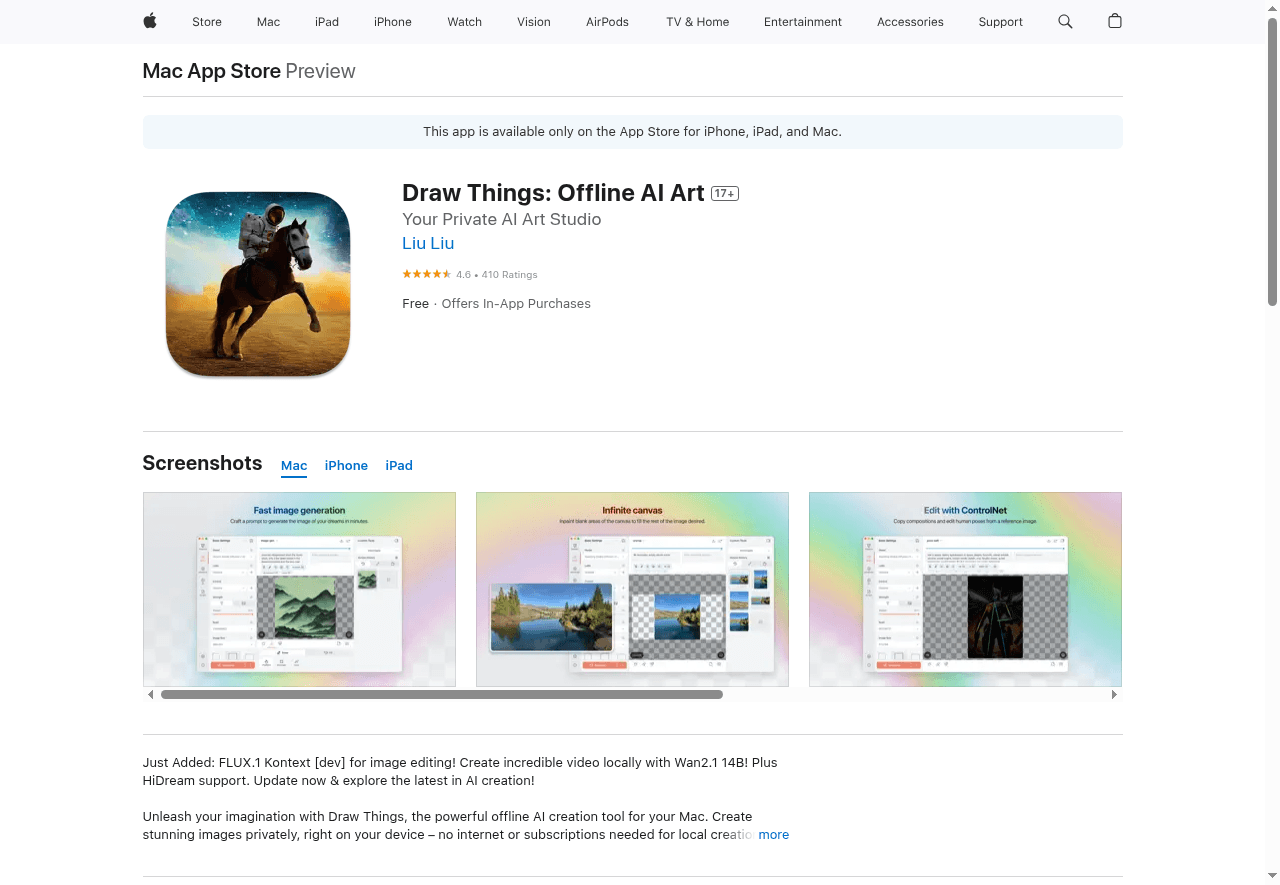Click the left screenshot carousel arrow
Screen dimensions: 1280x885
150,693
